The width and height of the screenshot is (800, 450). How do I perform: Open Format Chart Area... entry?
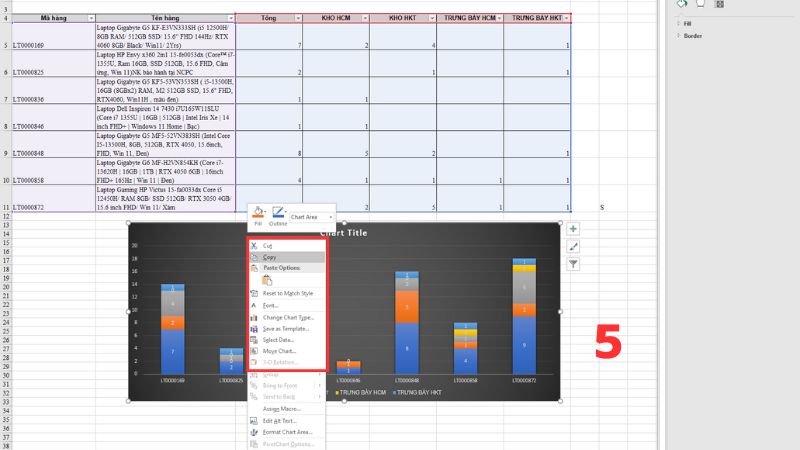click(287, 432)
